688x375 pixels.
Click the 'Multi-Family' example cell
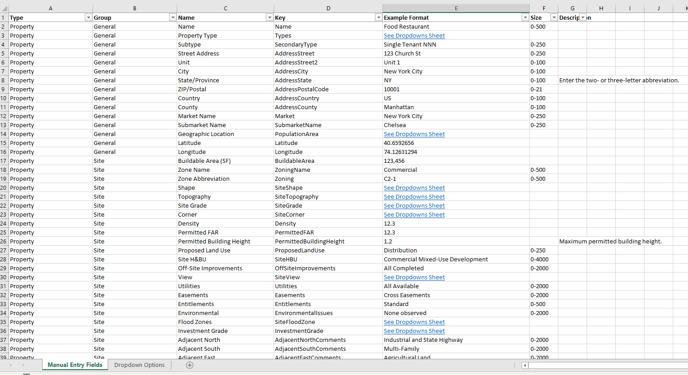click(456, 349)
